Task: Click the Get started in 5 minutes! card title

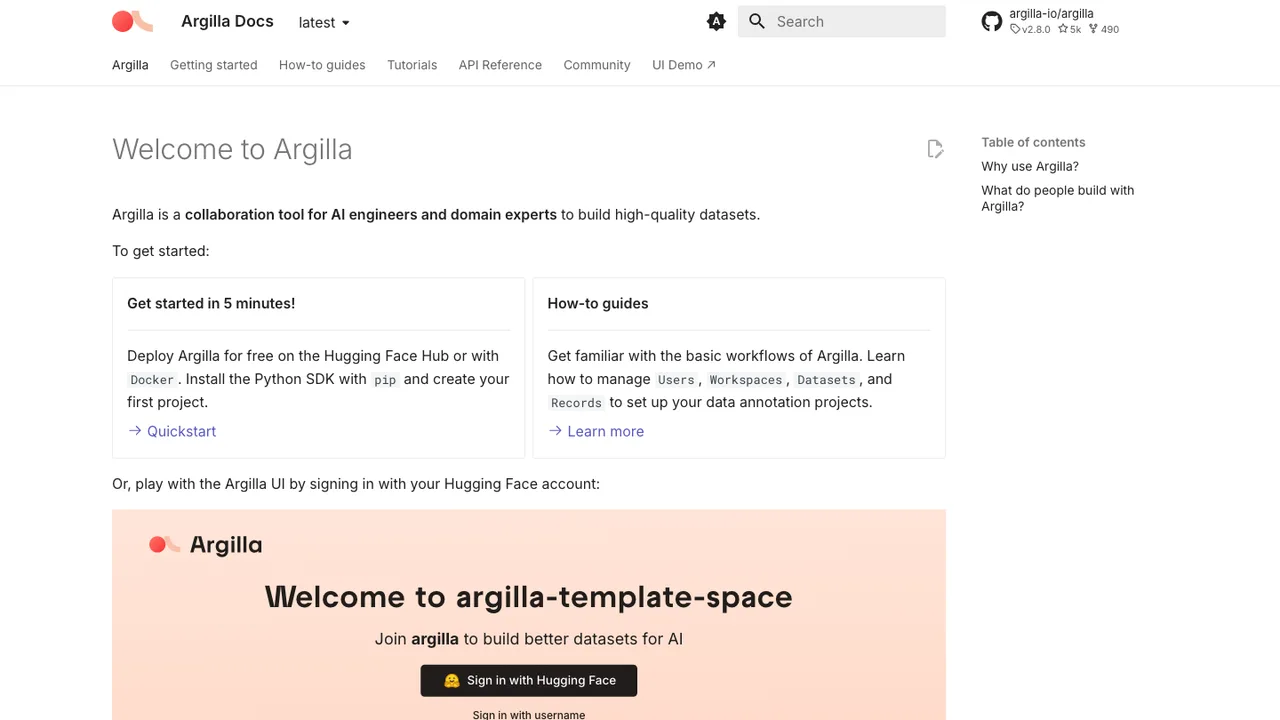Action: (211, 303)
